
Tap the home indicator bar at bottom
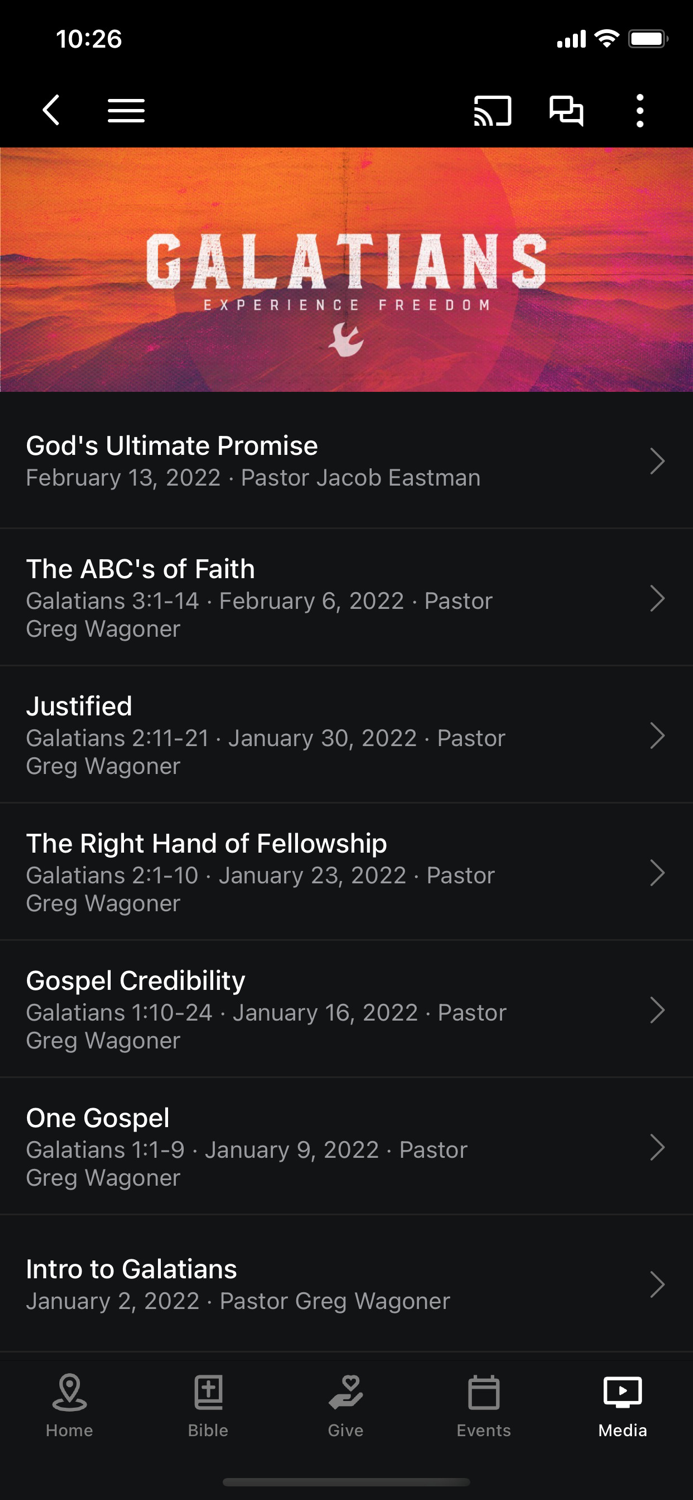(346, 1483)
